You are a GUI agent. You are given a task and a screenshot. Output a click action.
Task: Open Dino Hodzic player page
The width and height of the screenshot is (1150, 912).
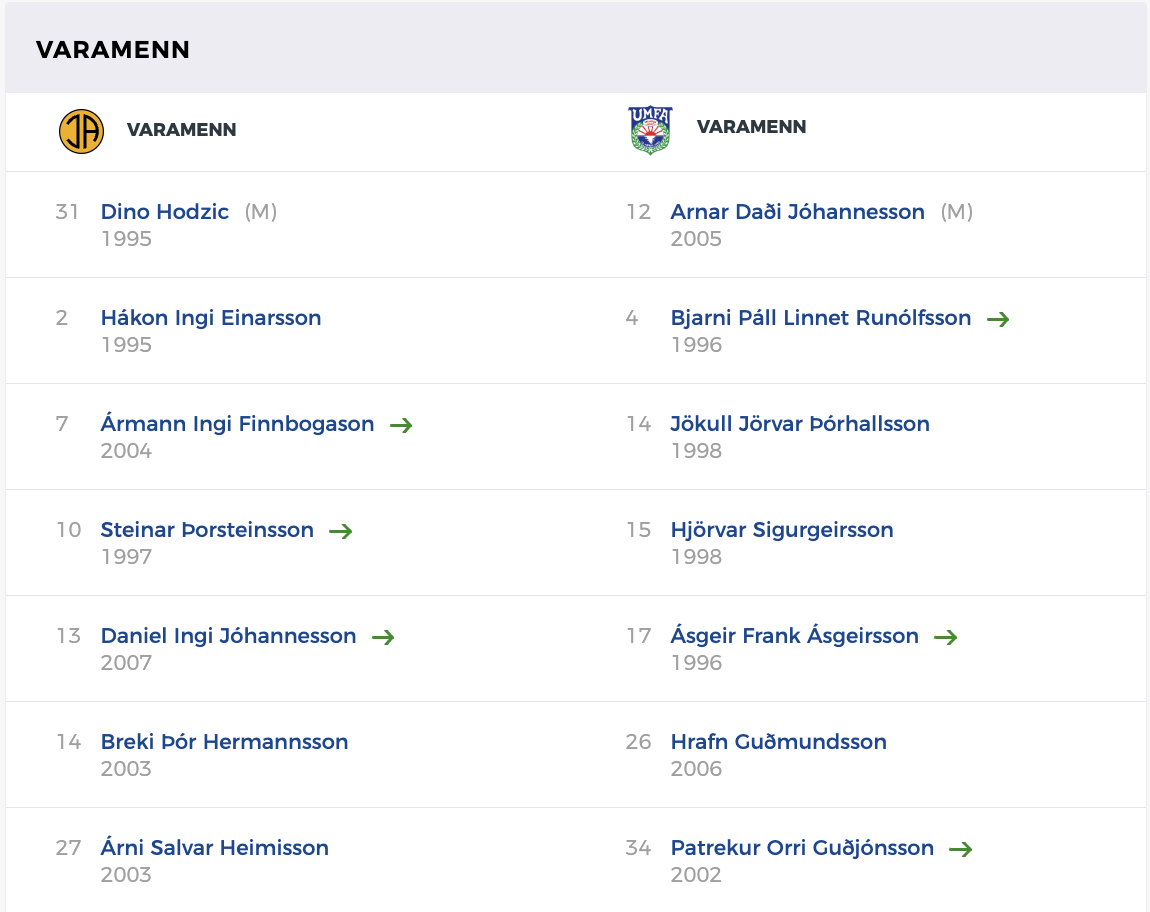click(x=165, y=211)
